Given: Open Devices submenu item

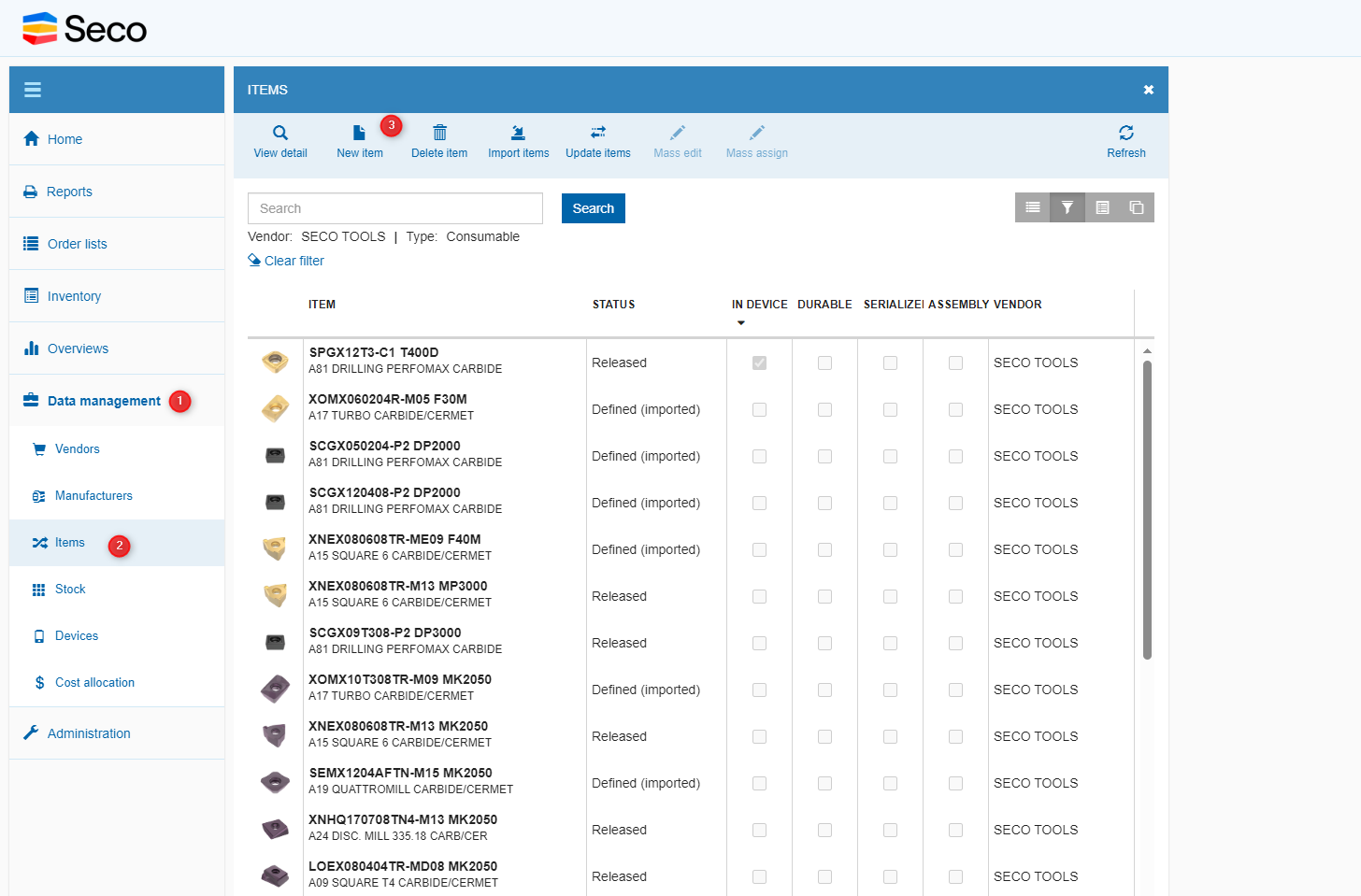Looking at the screenshot, I should (x=117, y=636).
